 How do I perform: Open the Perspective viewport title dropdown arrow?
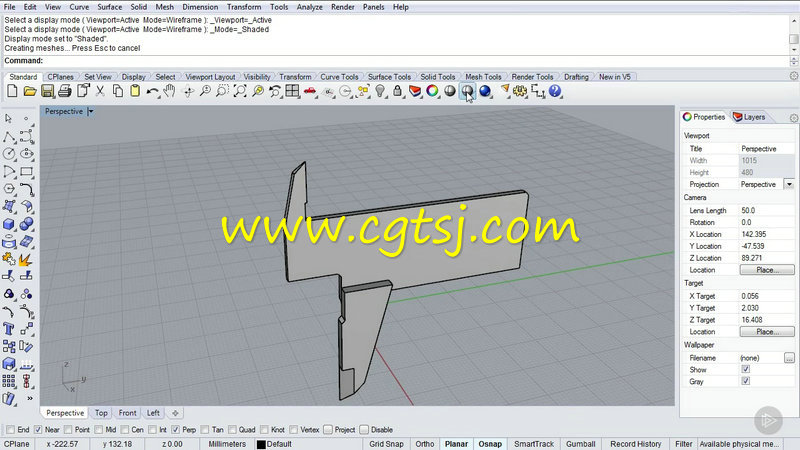tap(90, 111)
